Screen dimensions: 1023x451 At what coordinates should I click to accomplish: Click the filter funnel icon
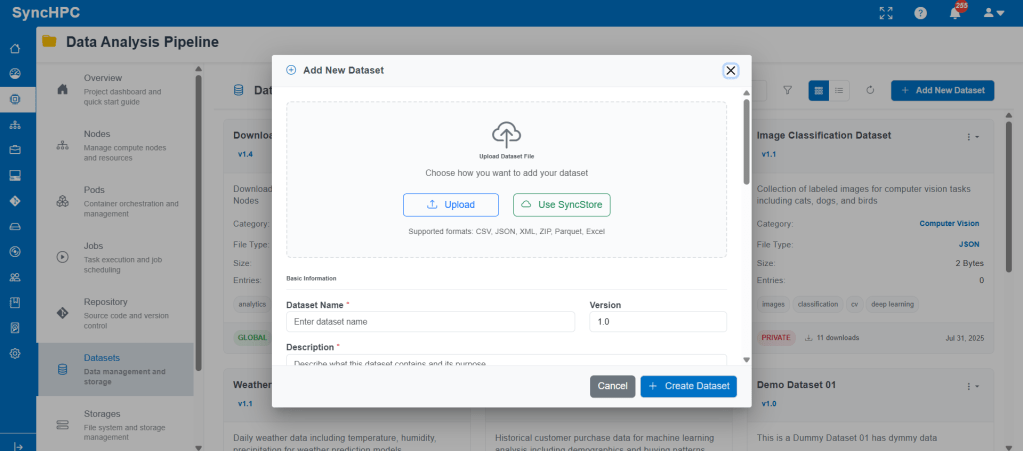point(787,90)
